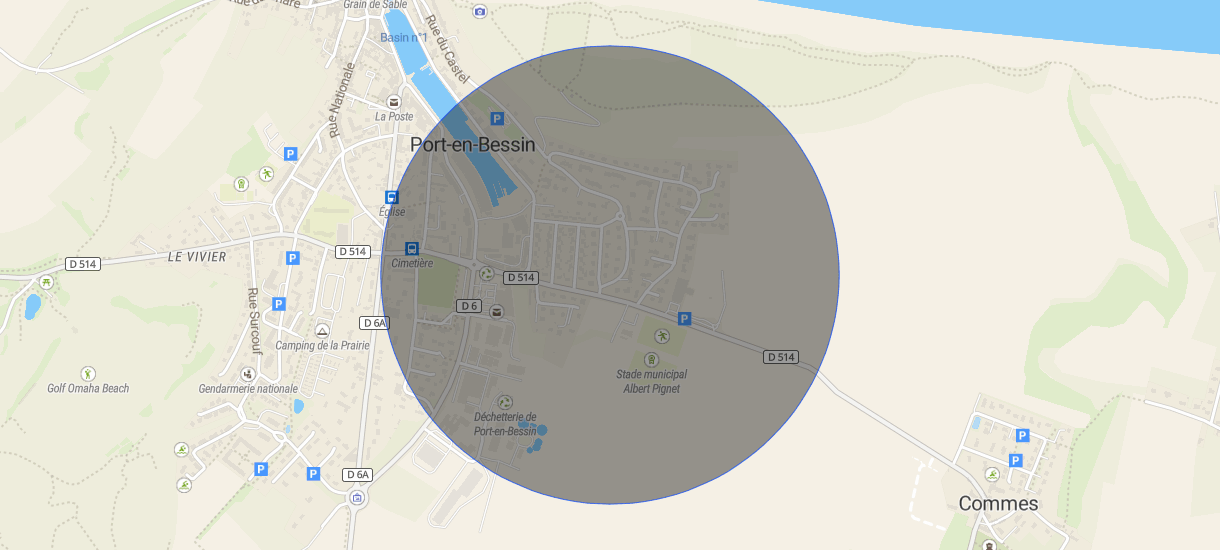Click the Camping de la Prairie tent icon
The width and height of the screenshot is (1220, 550).
pyautogui.click(x=322, y=330)
